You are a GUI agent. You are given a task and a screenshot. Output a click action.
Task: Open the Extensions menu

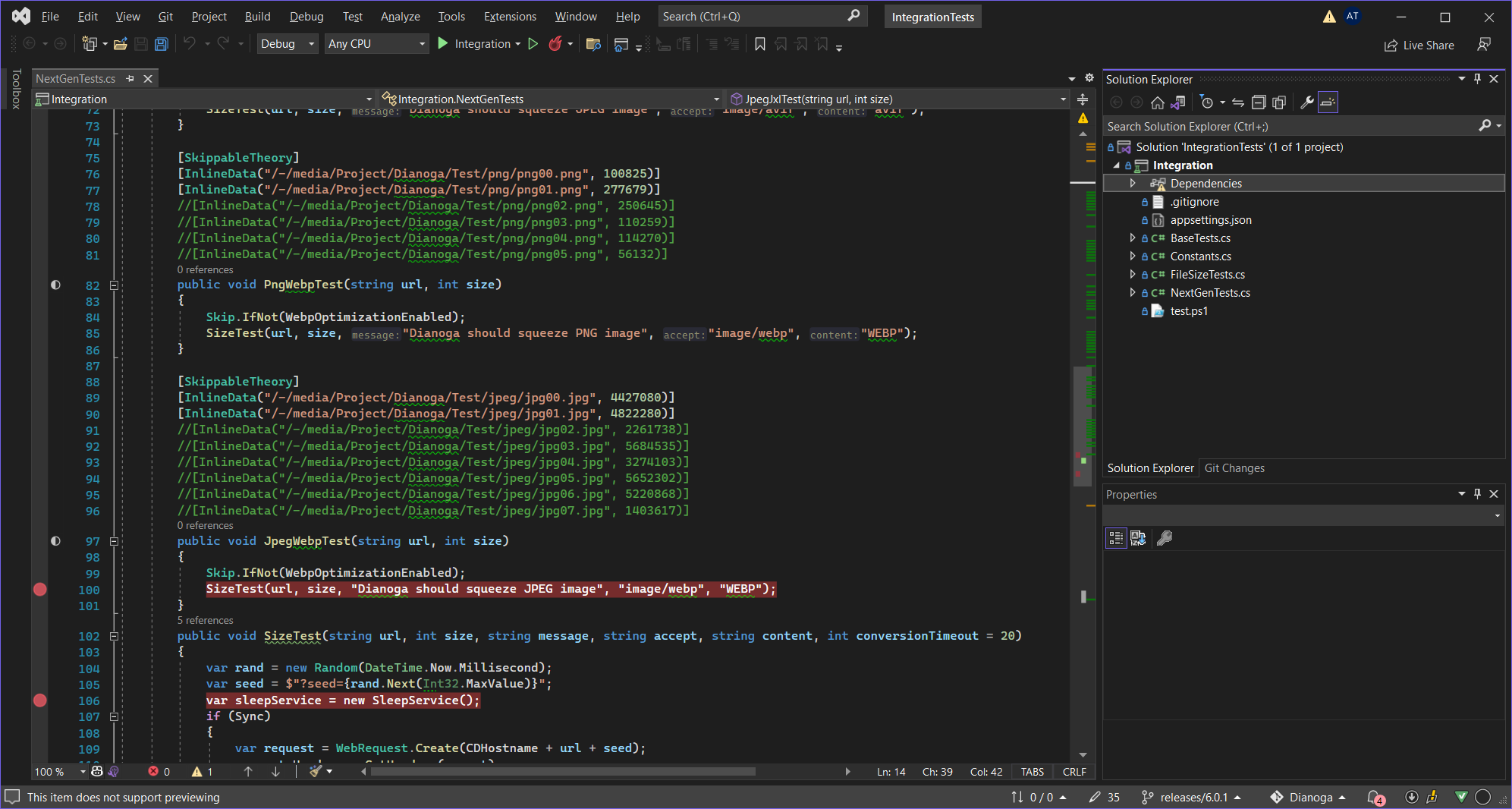(x=510, y=16)
